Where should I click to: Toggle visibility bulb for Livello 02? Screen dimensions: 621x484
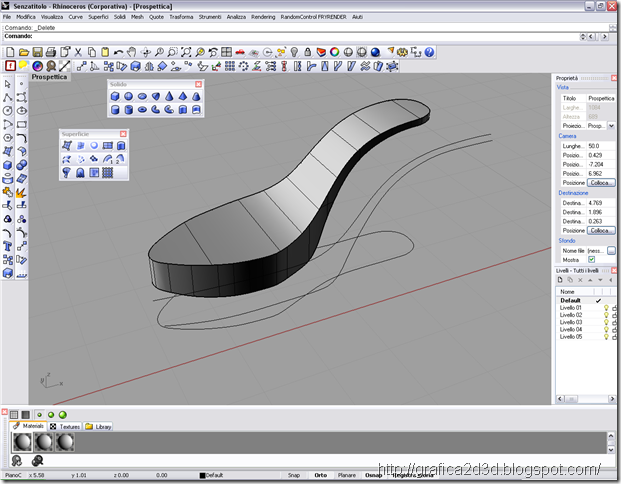[x=606, y=315]
